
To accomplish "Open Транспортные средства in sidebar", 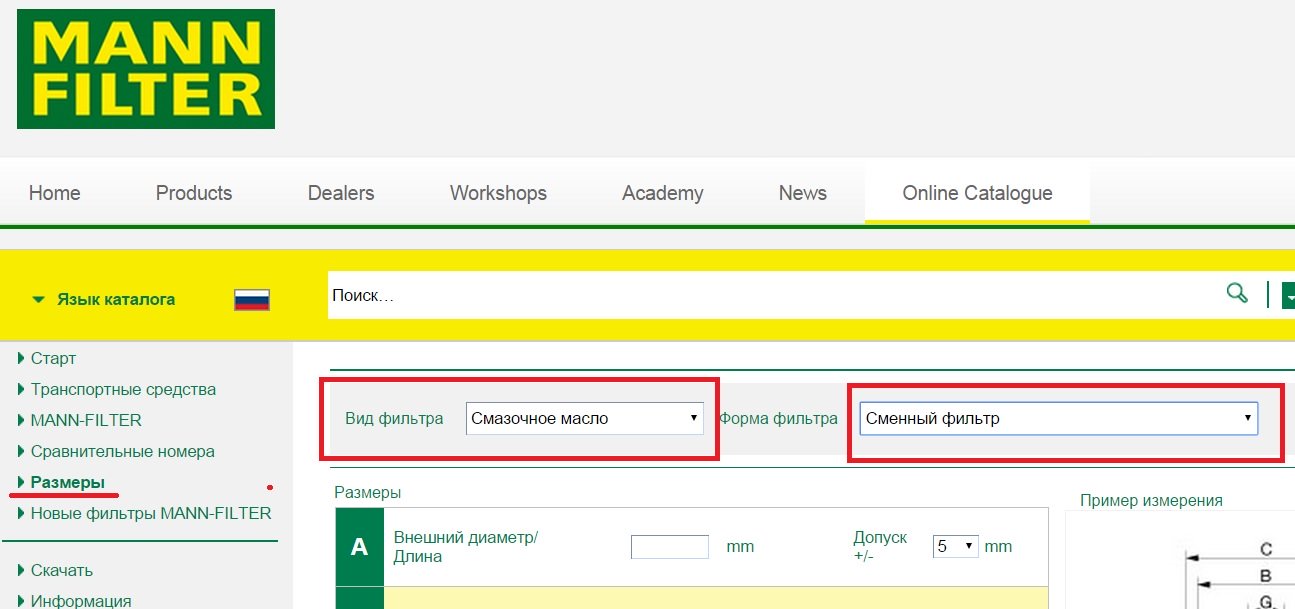I will coord(123,389).
